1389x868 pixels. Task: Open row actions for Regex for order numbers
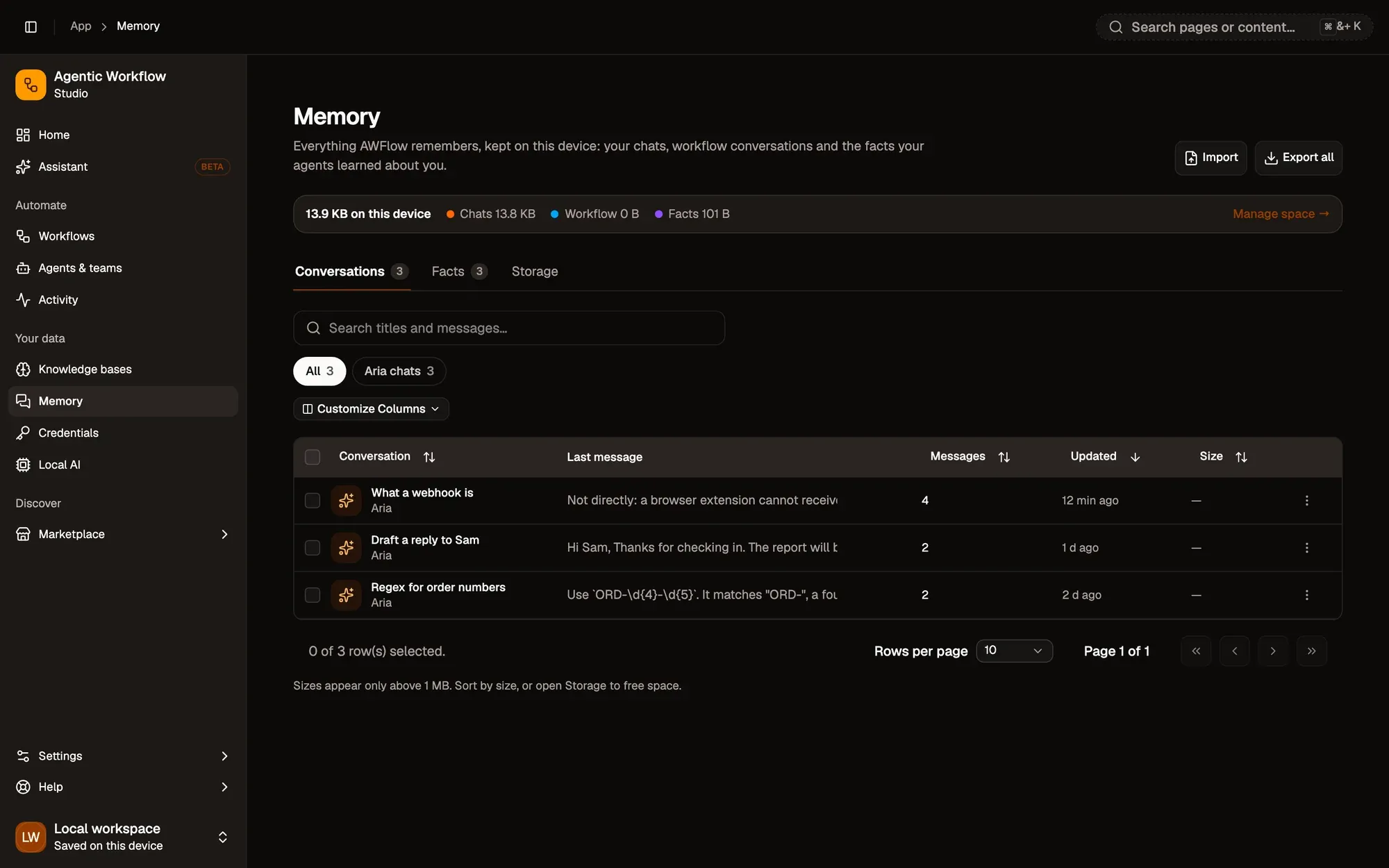tap(1306, 595)
